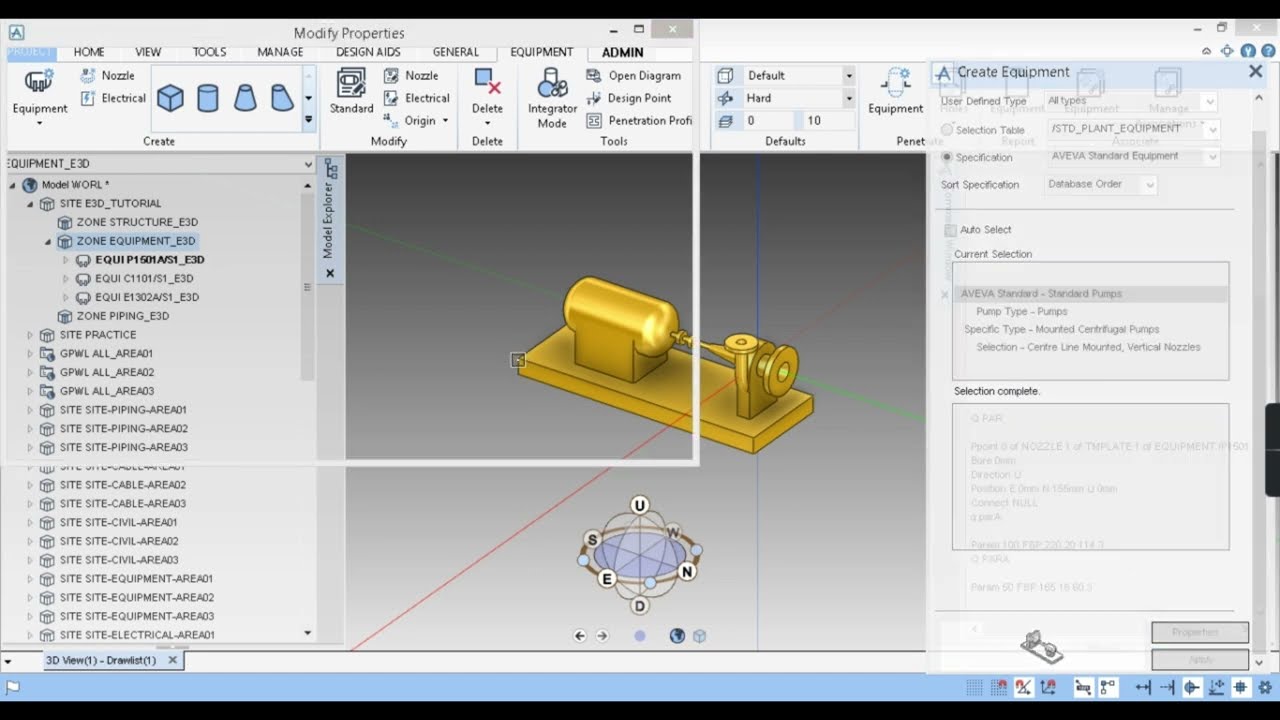Open the DESIGN AIDS ribbon tab
The height and width of the screenshot is (720, 1280).
click(x=368, y=52)
